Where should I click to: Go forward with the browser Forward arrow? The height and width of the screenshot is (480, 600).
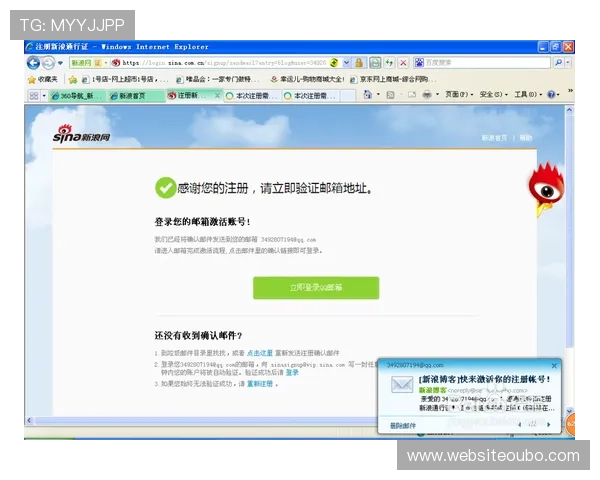49,63
